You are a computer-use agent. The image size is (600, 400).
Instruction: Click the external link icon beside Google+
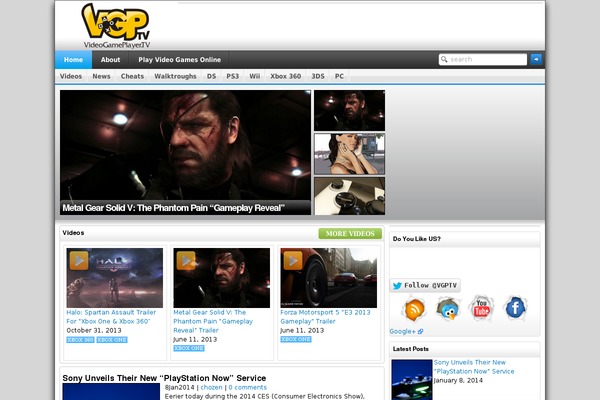(420, 331)
